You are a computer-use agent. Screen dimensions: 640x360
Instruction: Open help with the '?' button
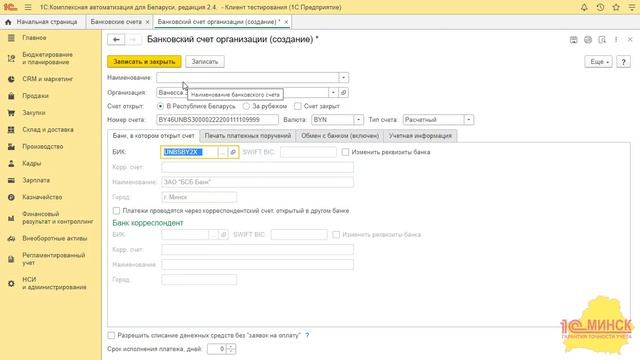[x=623, y=62]
